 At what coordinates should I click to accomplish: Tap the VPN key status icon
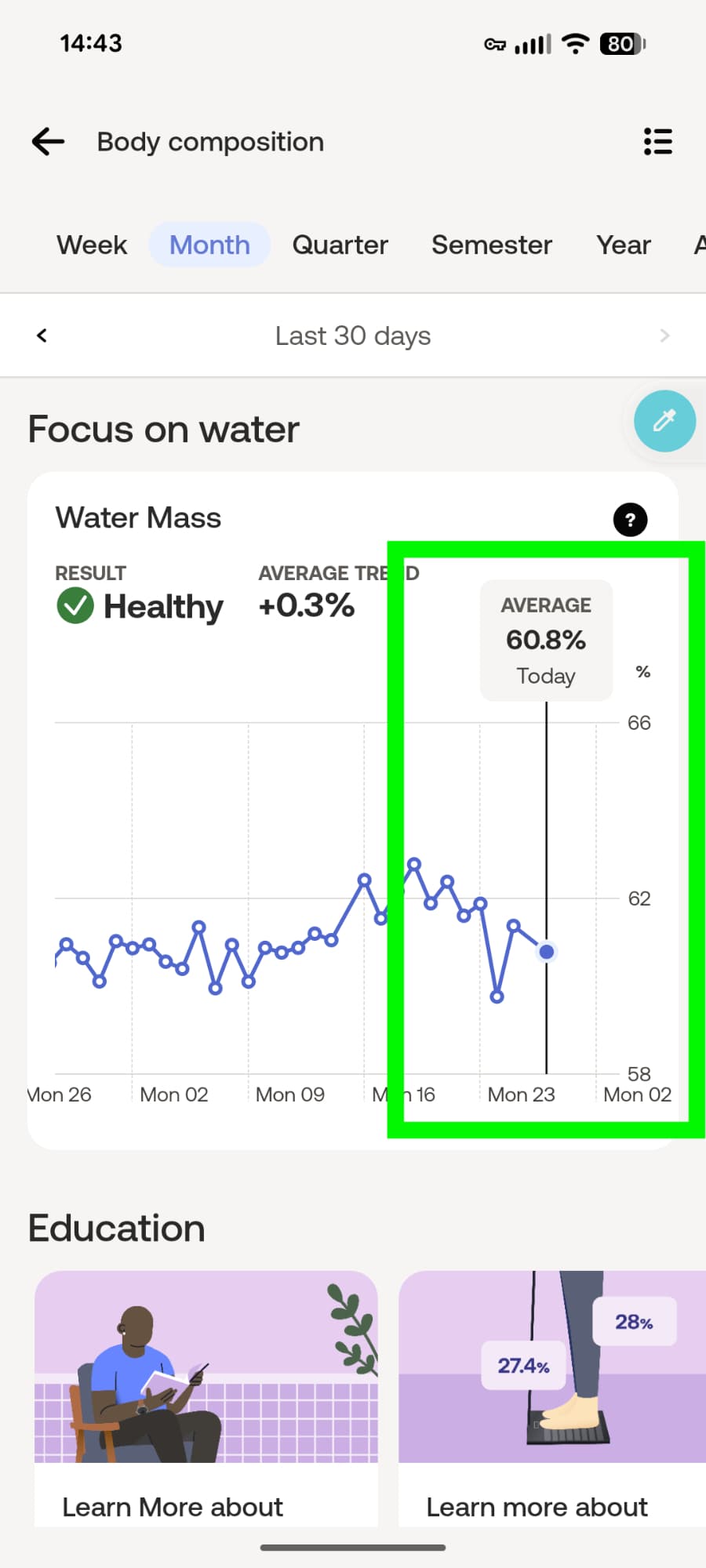tap(495, 45)
